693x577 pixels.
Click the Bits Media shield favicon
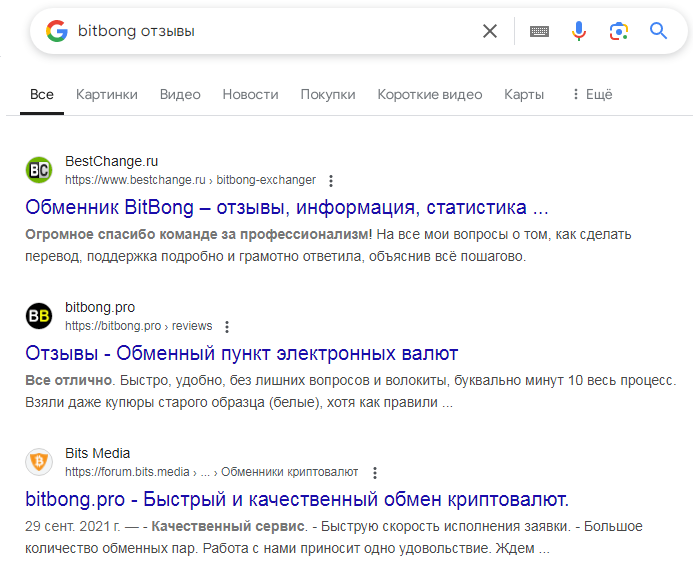click(39, 462)
